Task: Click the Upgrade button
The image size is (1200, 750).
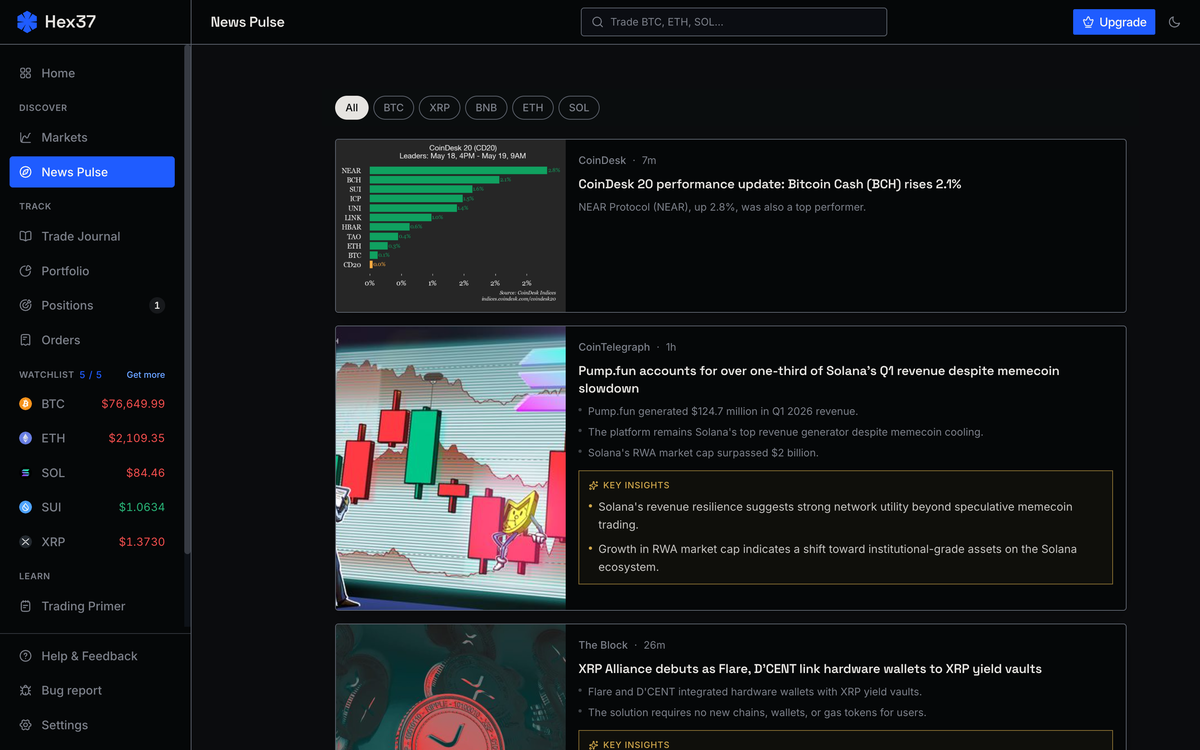Action: tap(1114, 22)
